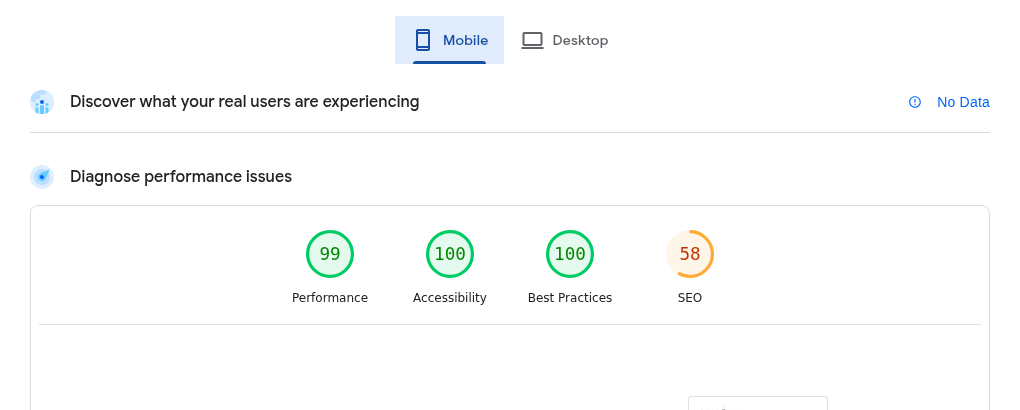
Task: Click the Best Practices label
Action: click(x=570, y=297)
